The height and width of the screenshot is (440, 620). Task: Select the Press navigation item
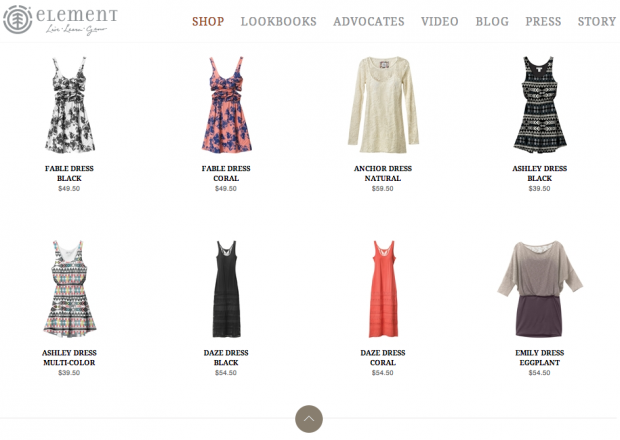tap(543, 21)
